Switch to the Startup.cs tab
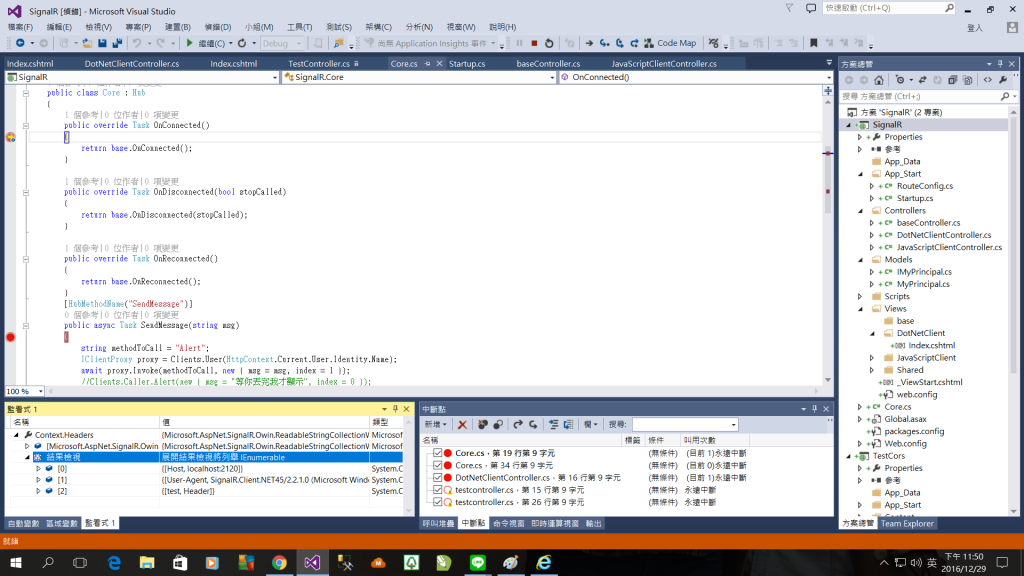Viewport: 1024px width, 576px height. [467, 63]
